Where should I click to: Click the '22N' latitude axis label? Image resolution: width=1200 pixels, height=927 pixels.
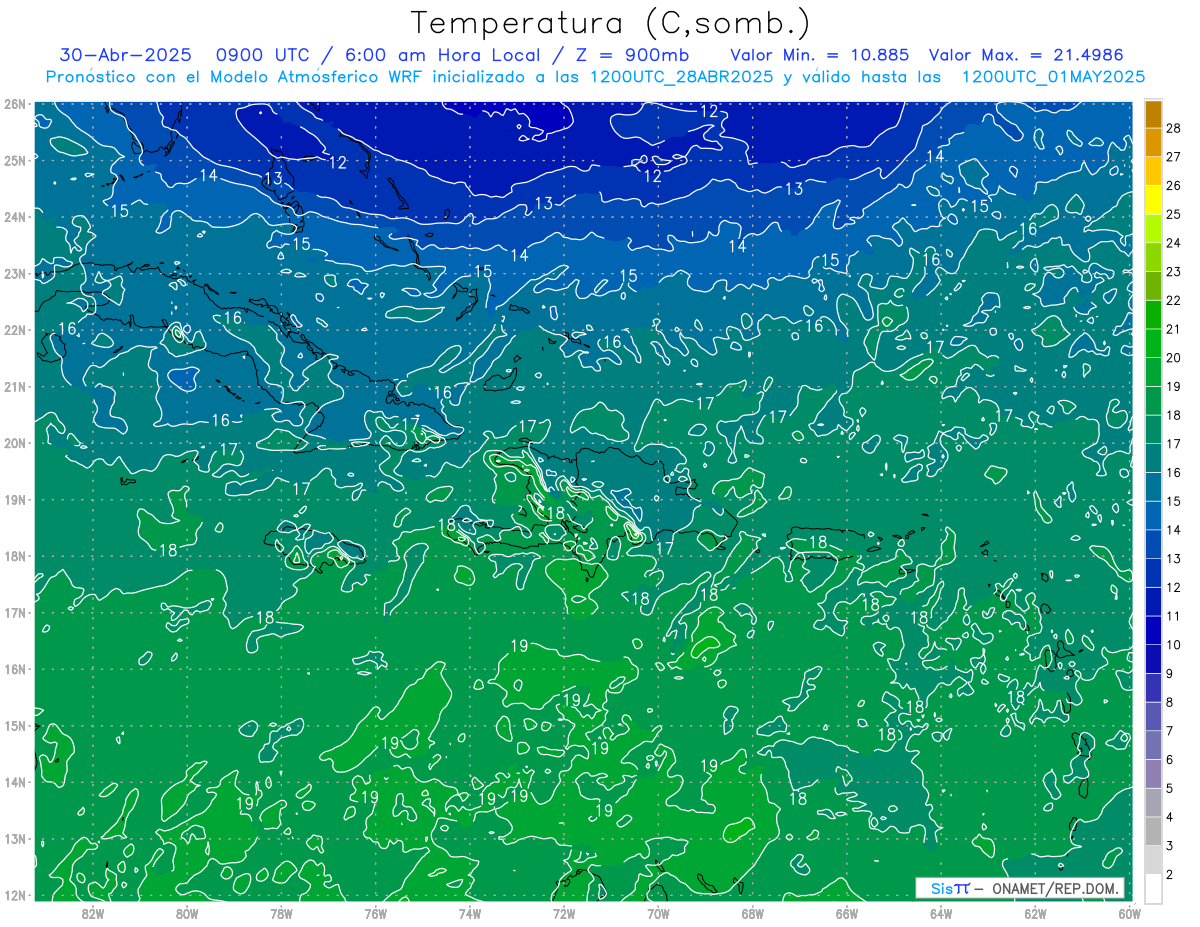click(15, 329)
